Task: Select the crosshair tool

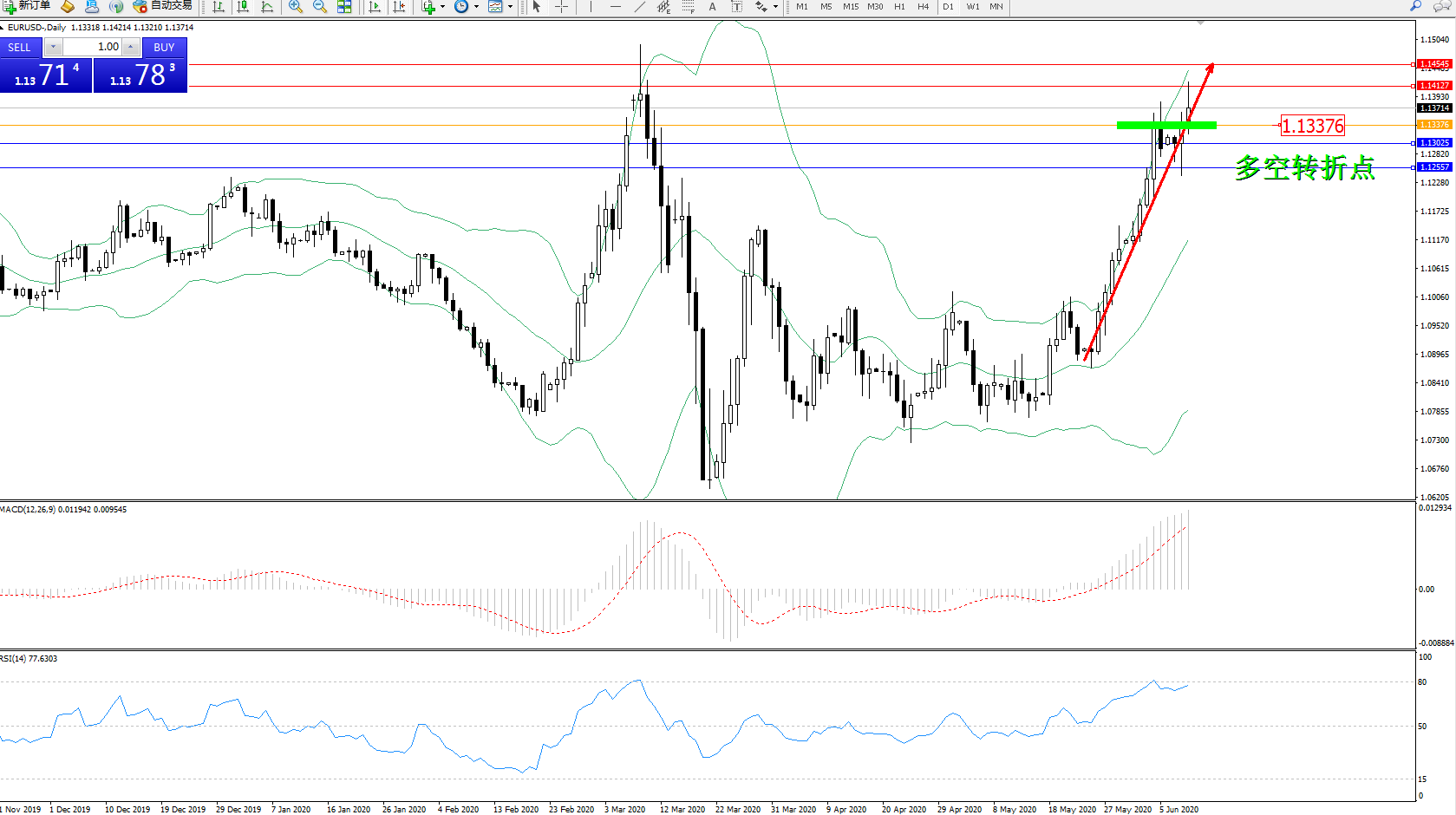Action: coord(561,7)
